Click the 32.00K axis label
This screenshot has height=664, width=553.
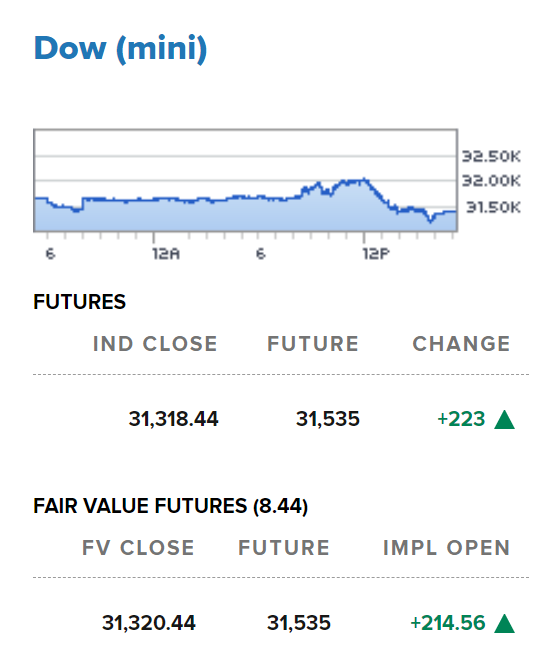point(491,181)
